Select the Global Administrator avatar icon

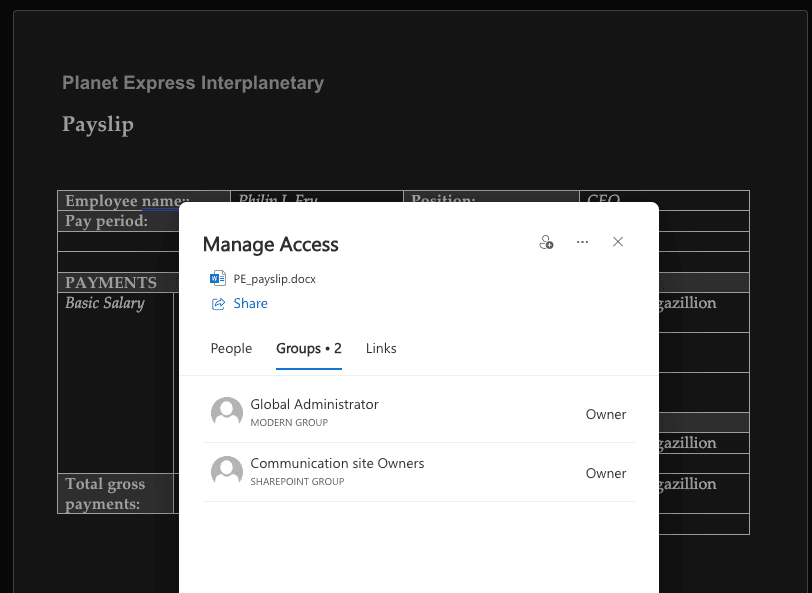tap(227, 413)
